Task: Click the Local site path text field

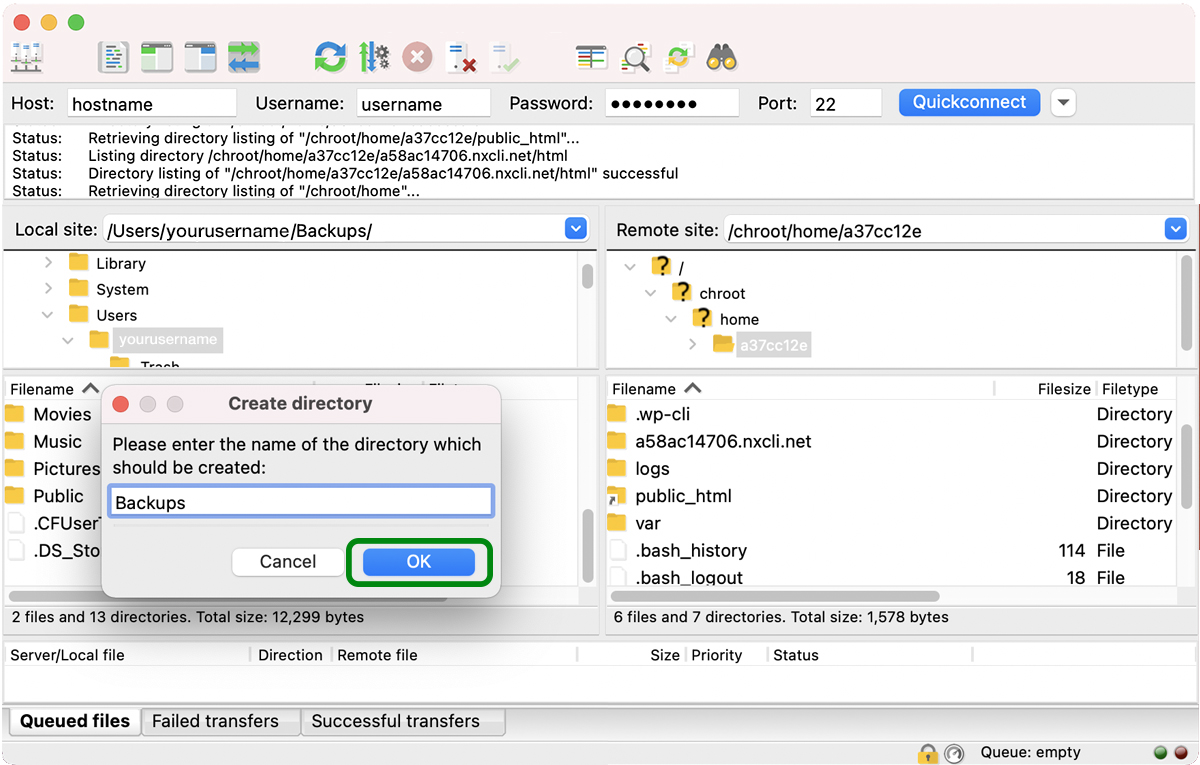Action: 333,230
